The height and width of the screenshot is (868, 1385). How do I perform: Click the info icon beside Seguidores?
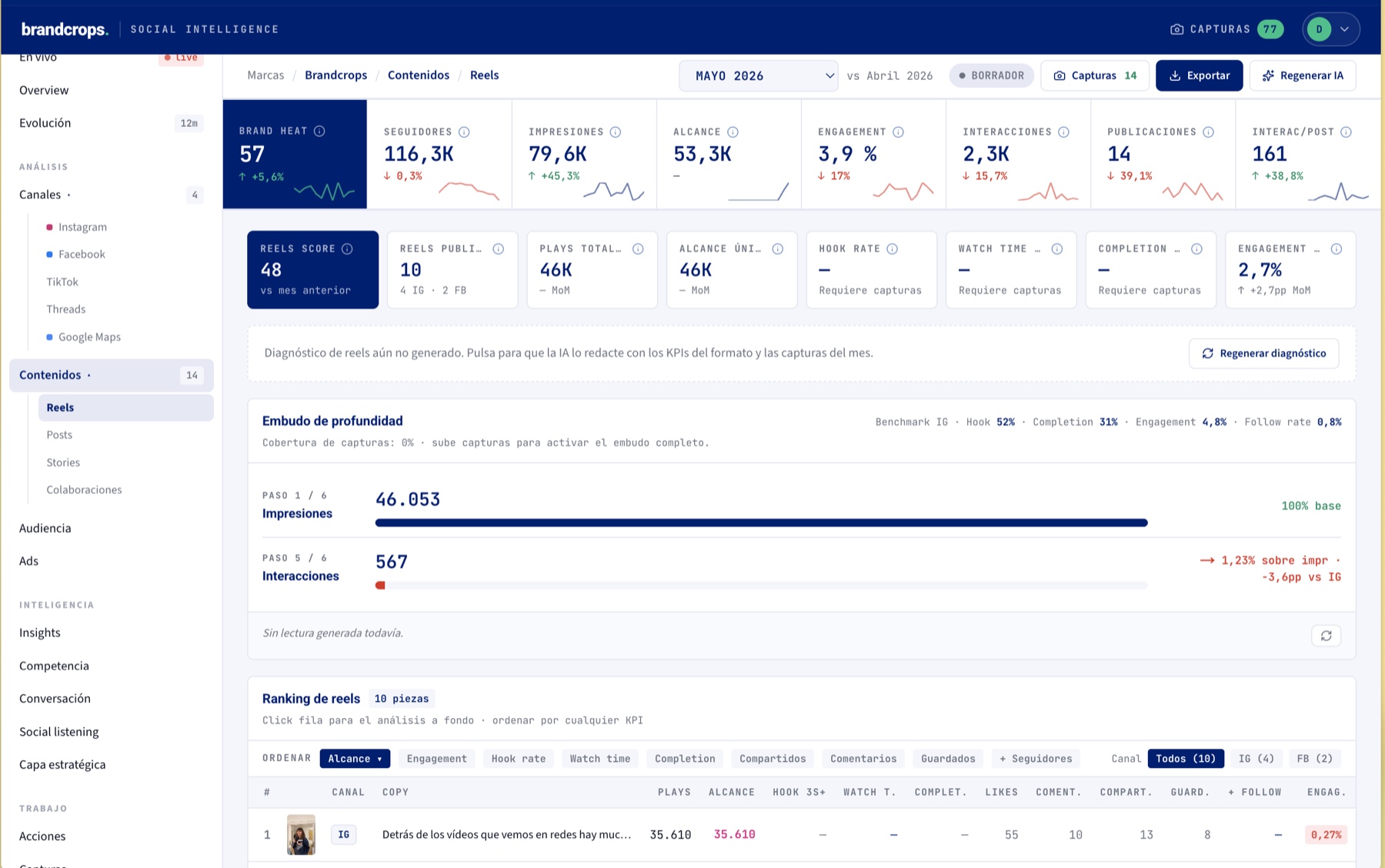pyautogui.click(x=464, y=132)
